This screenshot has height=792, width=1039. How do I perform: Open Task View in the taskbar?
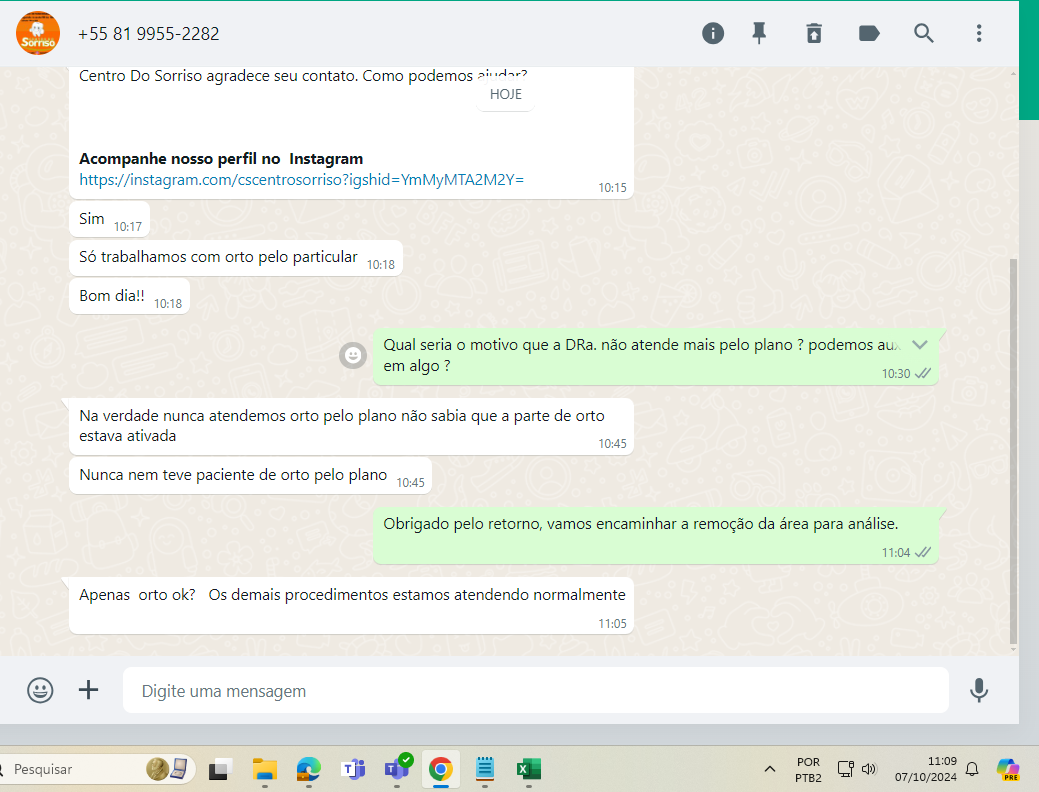tap(219, 769)
